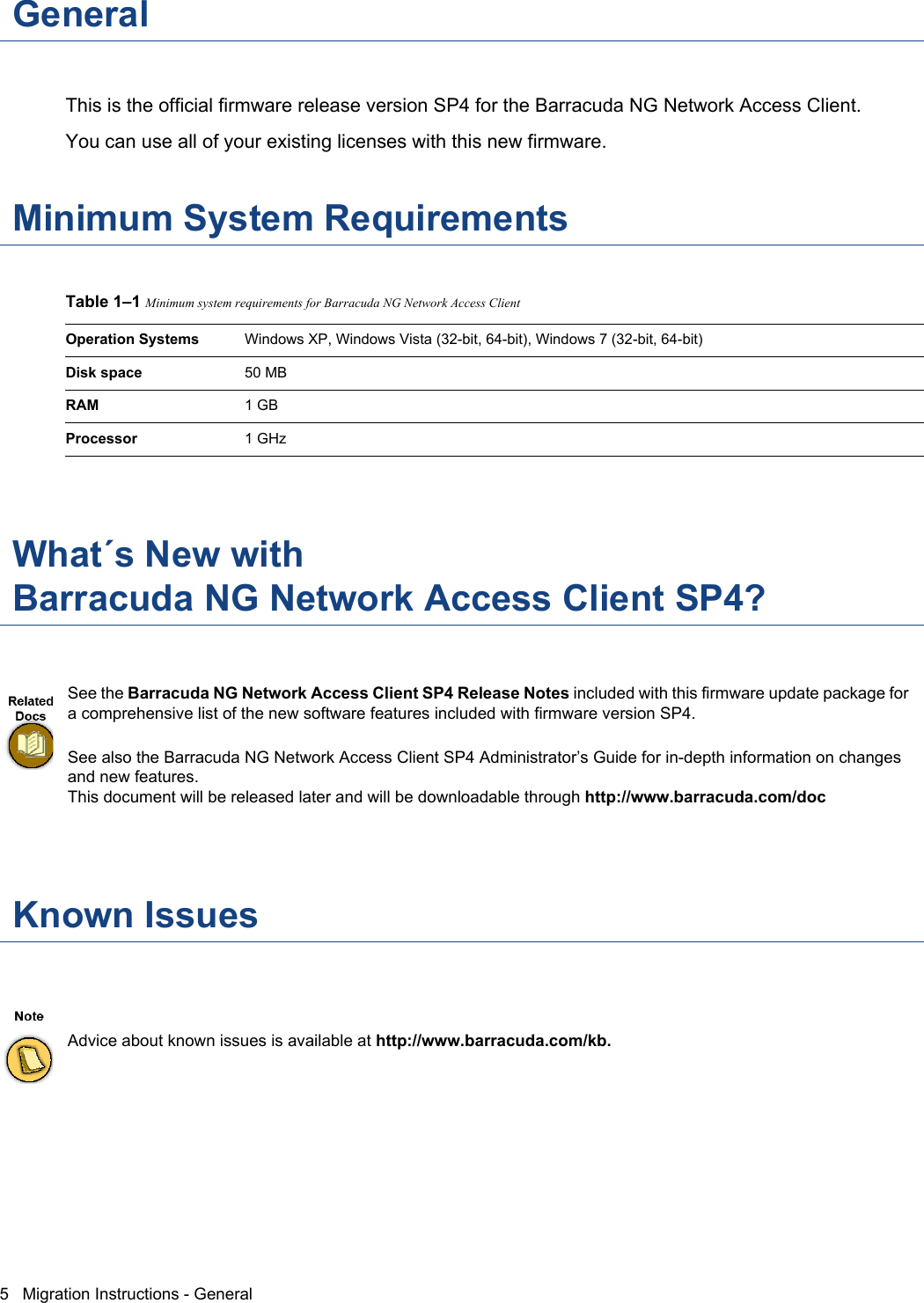Click the 'Known Issues' heading
924x1303 pixels.
pos(136,915)
